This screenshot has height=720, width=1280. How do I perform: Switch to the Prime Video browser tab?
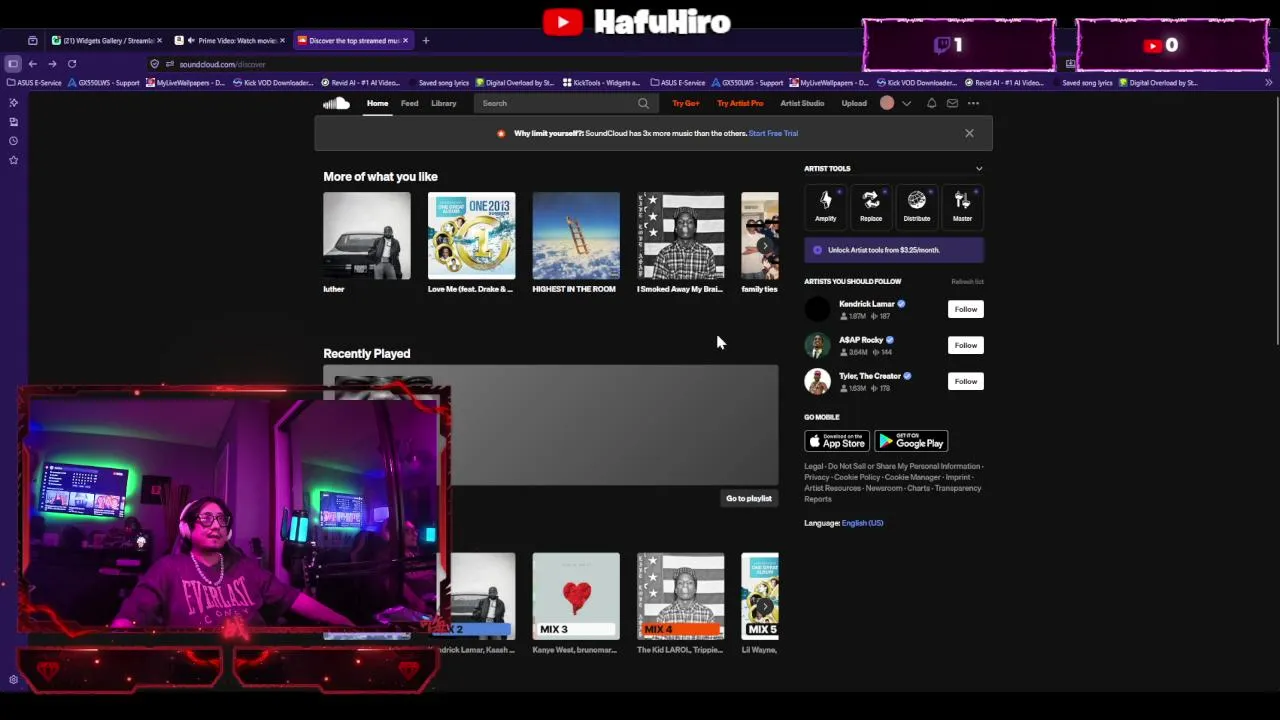(x=228, y=41)
